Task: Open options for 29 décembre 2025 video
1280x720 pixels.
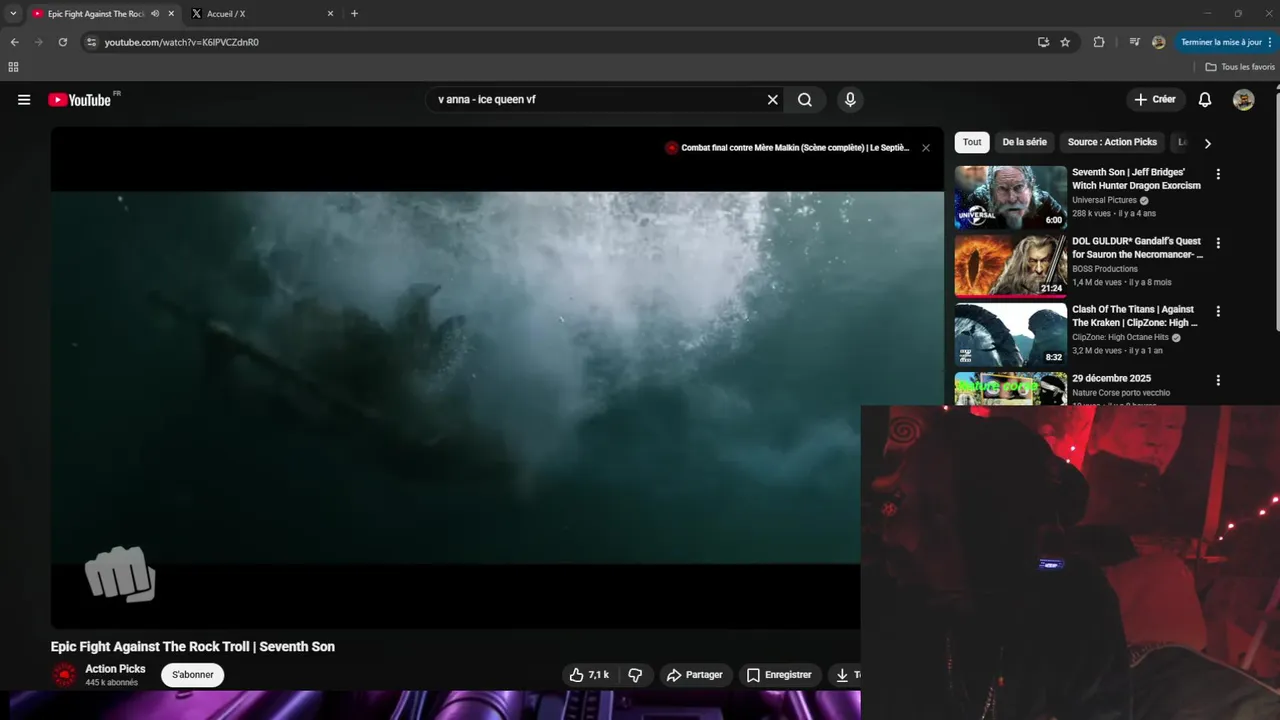Action: 1218,380
